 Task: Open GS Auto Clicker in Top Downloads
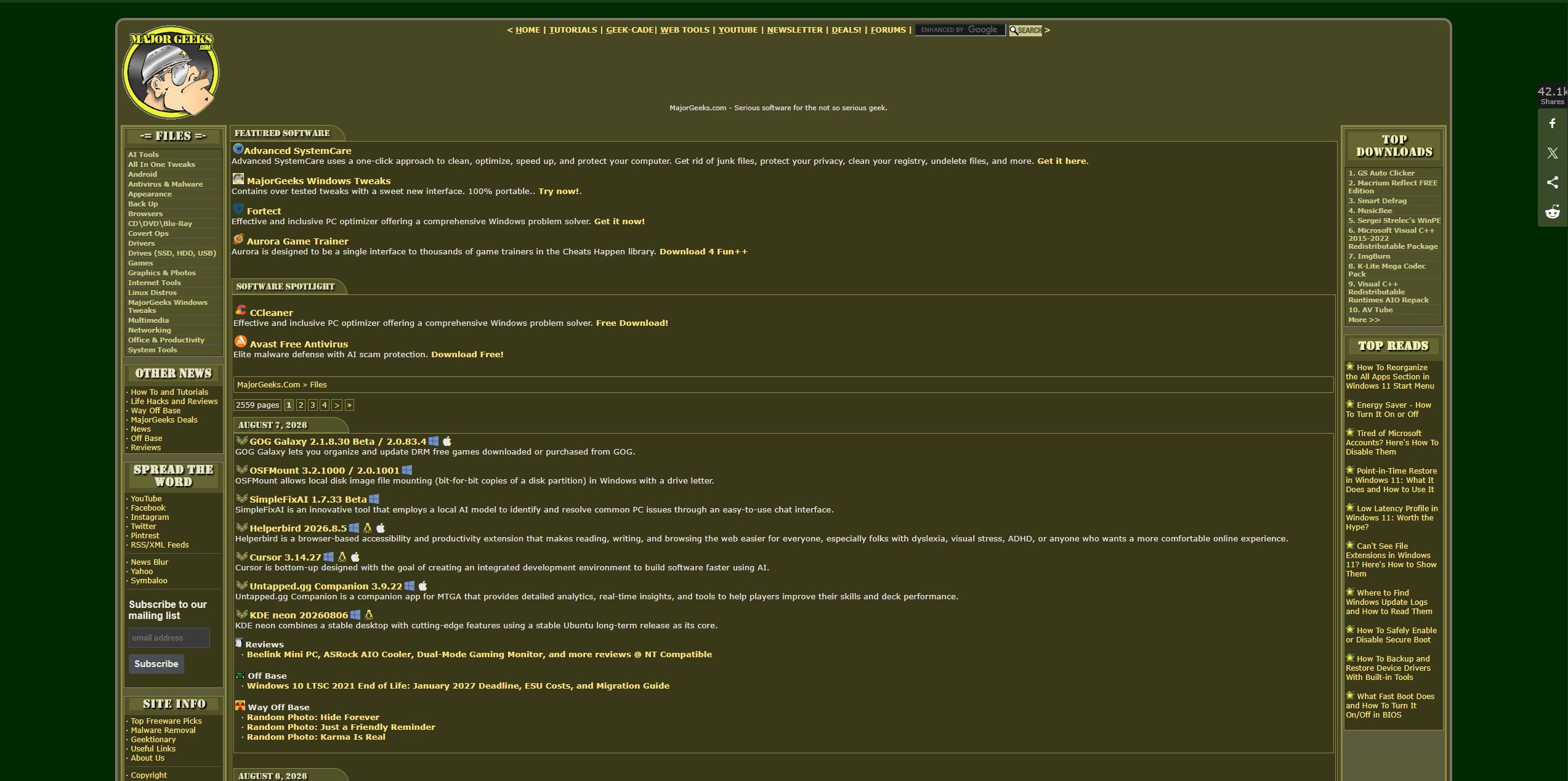[1381, 173]
